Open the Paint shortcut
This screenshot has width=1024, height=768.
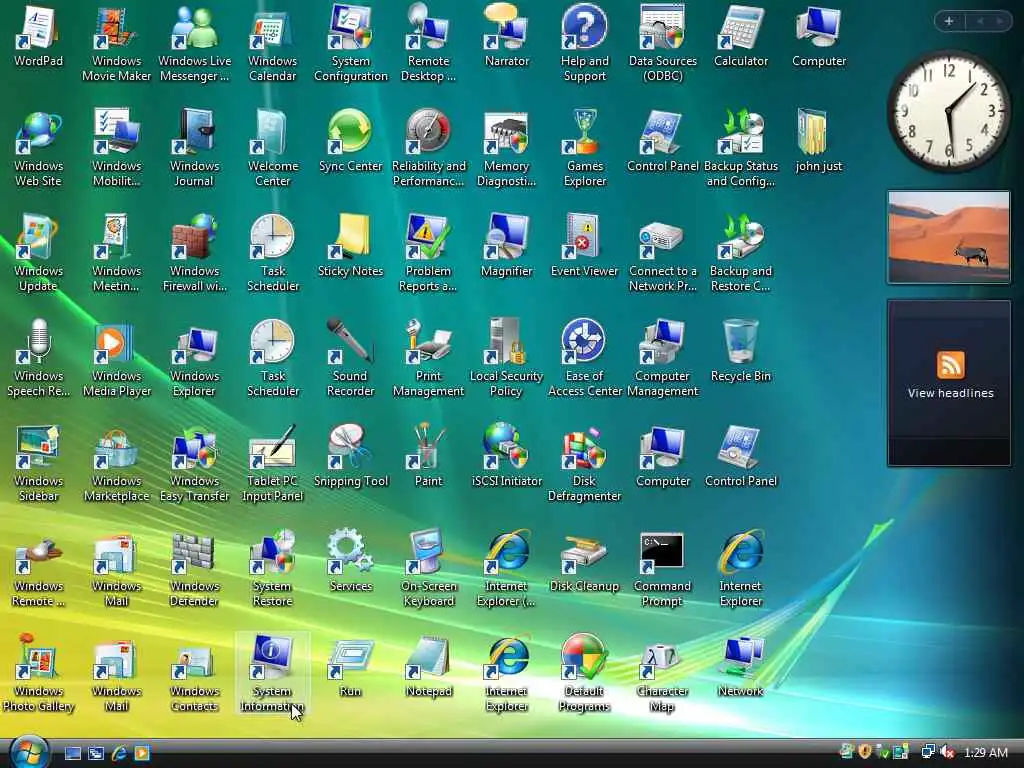428,456
